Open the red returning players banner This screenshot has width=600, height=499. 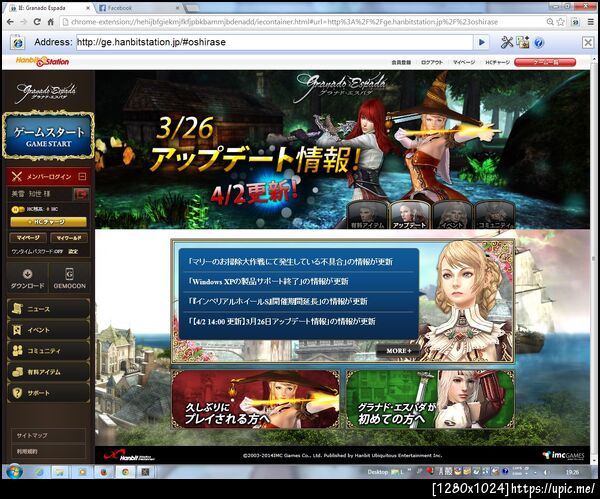pyautogui.click(x=256, y=399)
